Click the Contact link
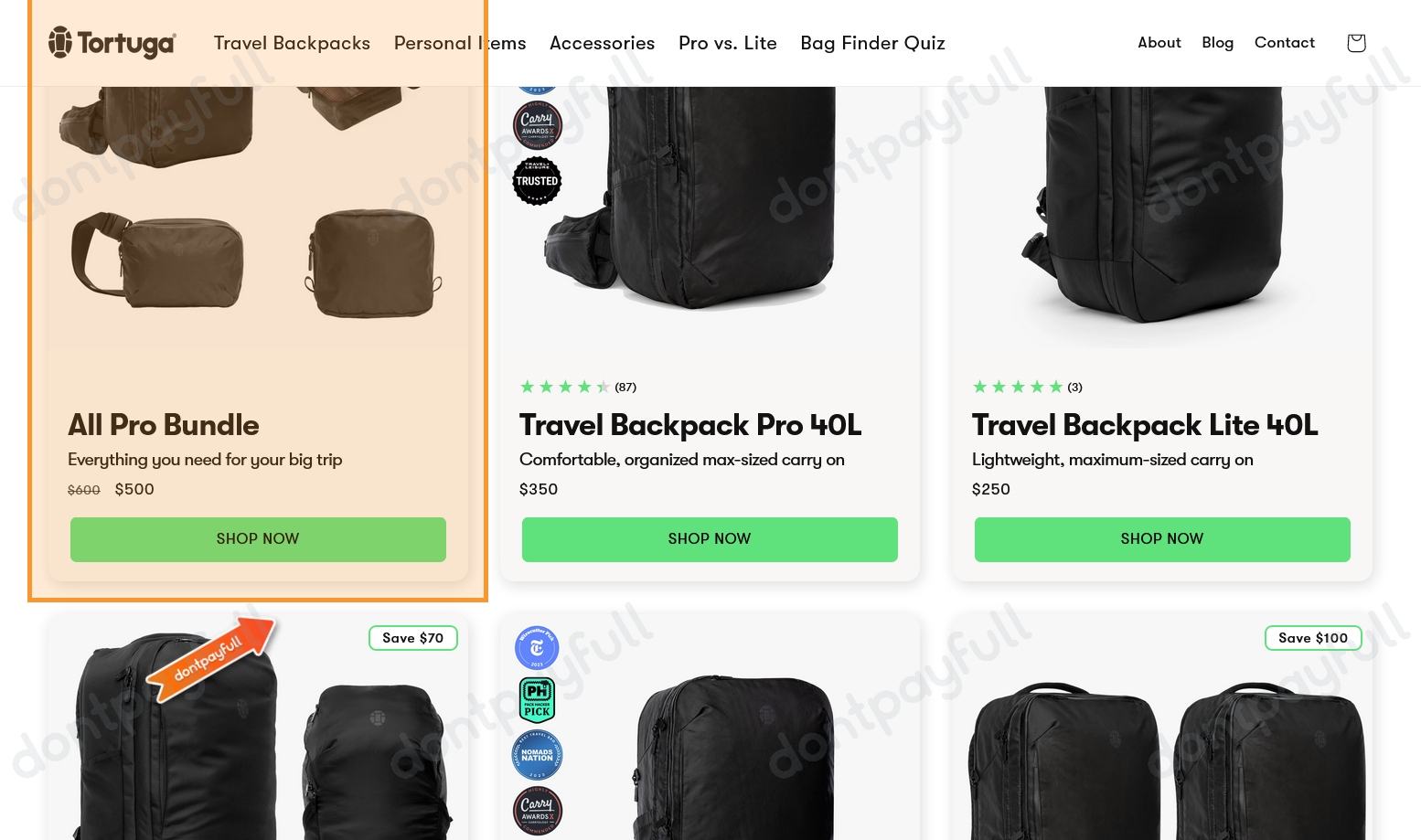Viewport: 1421px width, 840px height. pyautogui.click(x=1284, y=43)
